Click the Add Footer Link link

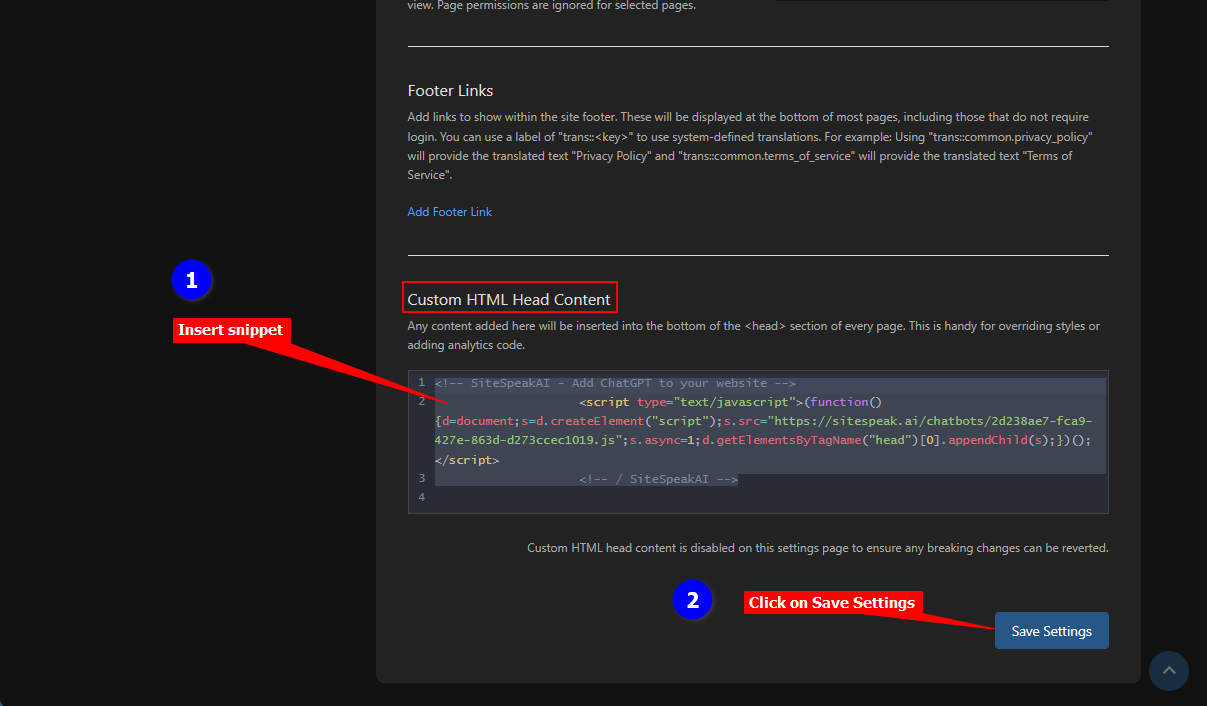tap(449, 212)
